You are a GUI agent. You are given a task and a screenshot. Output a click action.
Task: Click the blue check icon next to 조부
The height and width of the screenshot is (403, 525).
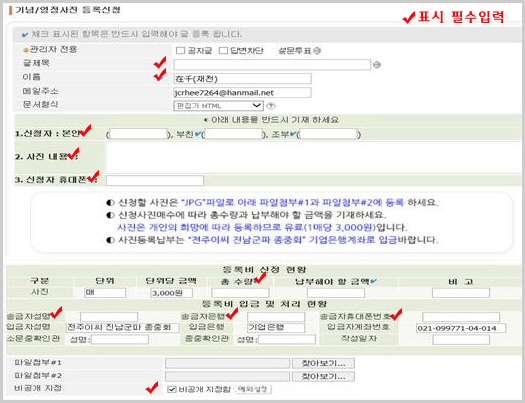[x=293, y=134]
